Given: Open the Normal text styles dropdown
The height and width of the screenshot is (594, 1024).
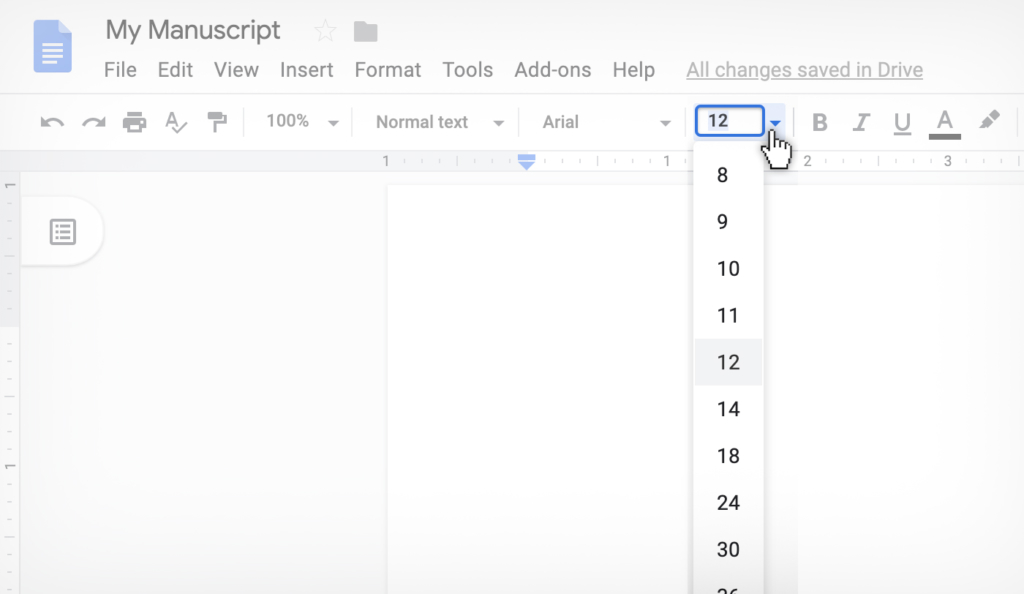Looking at the screenshot, I should [437, 121].
